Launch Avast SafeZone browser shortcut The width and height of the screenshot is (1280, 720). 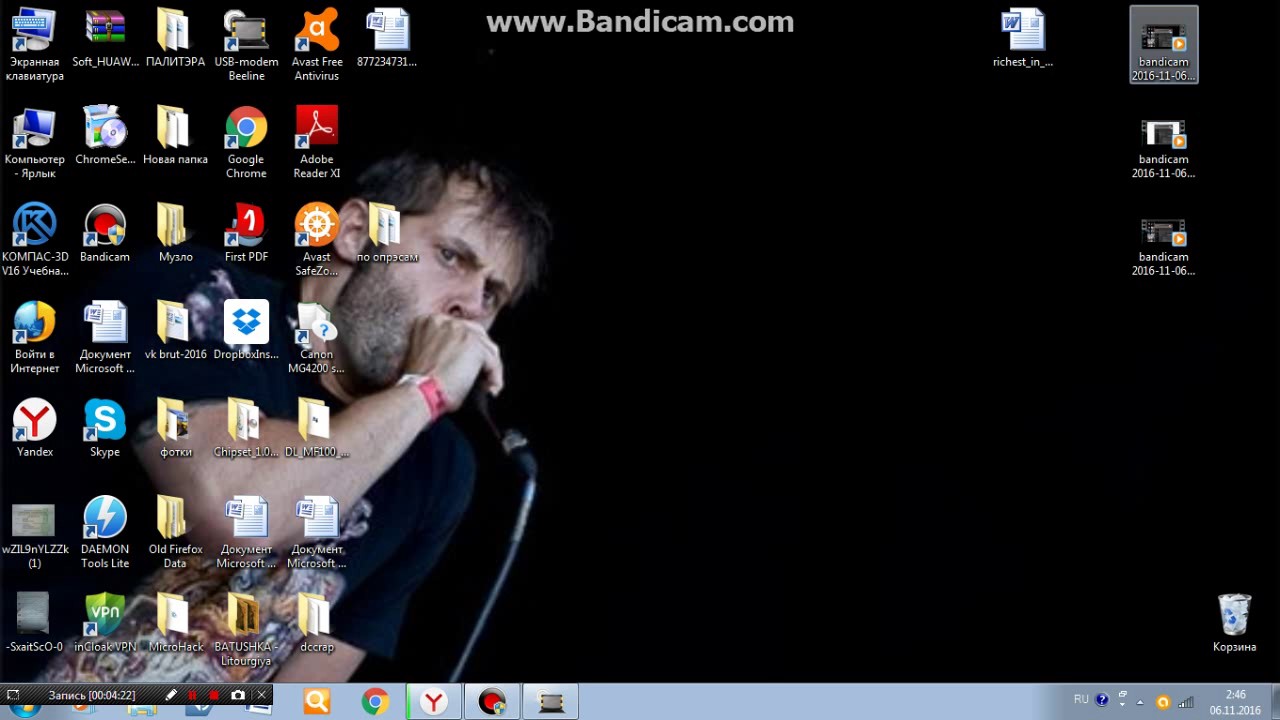(x=316, y=240)
